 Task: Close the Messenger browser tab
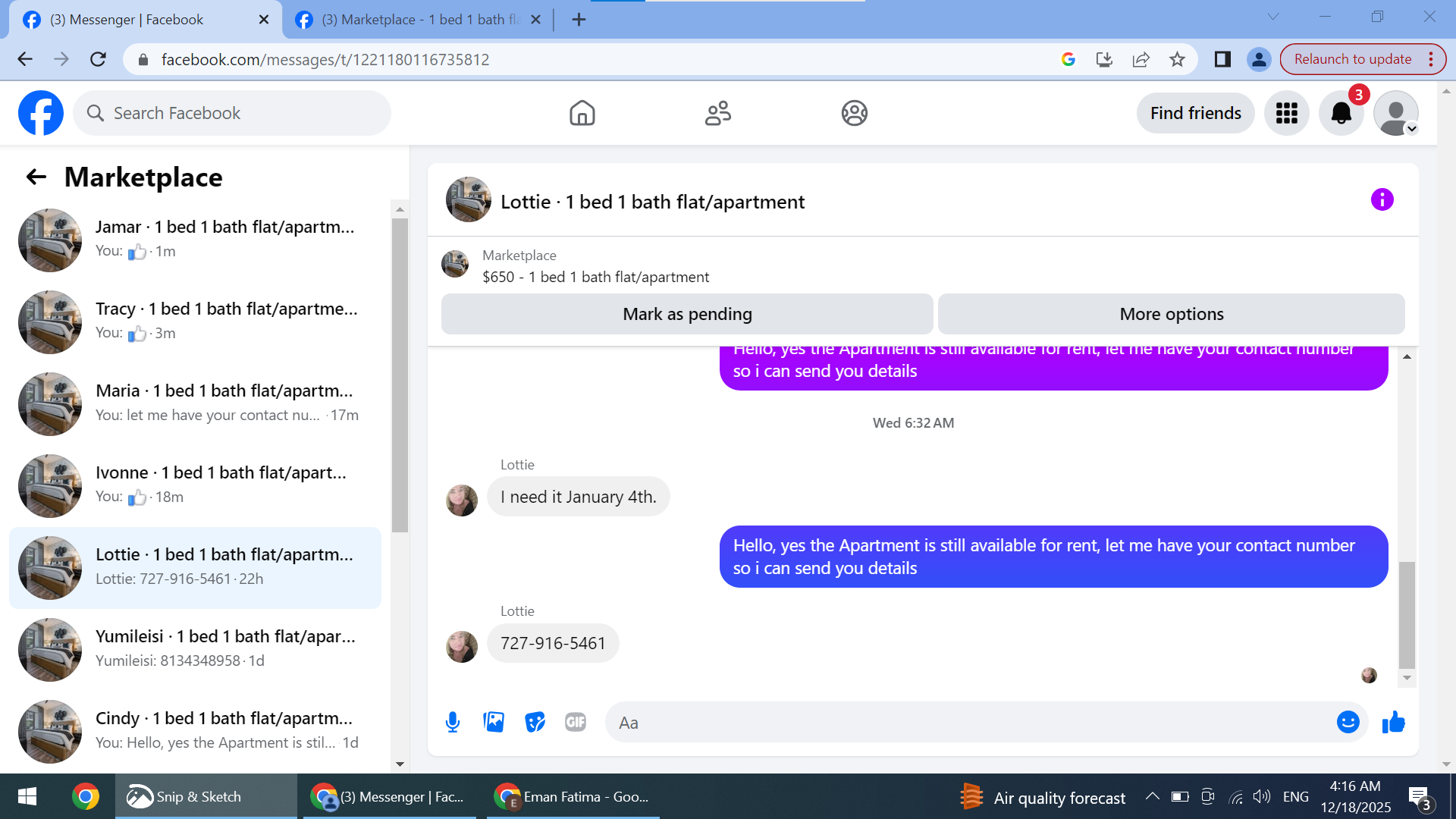[263, 20]
